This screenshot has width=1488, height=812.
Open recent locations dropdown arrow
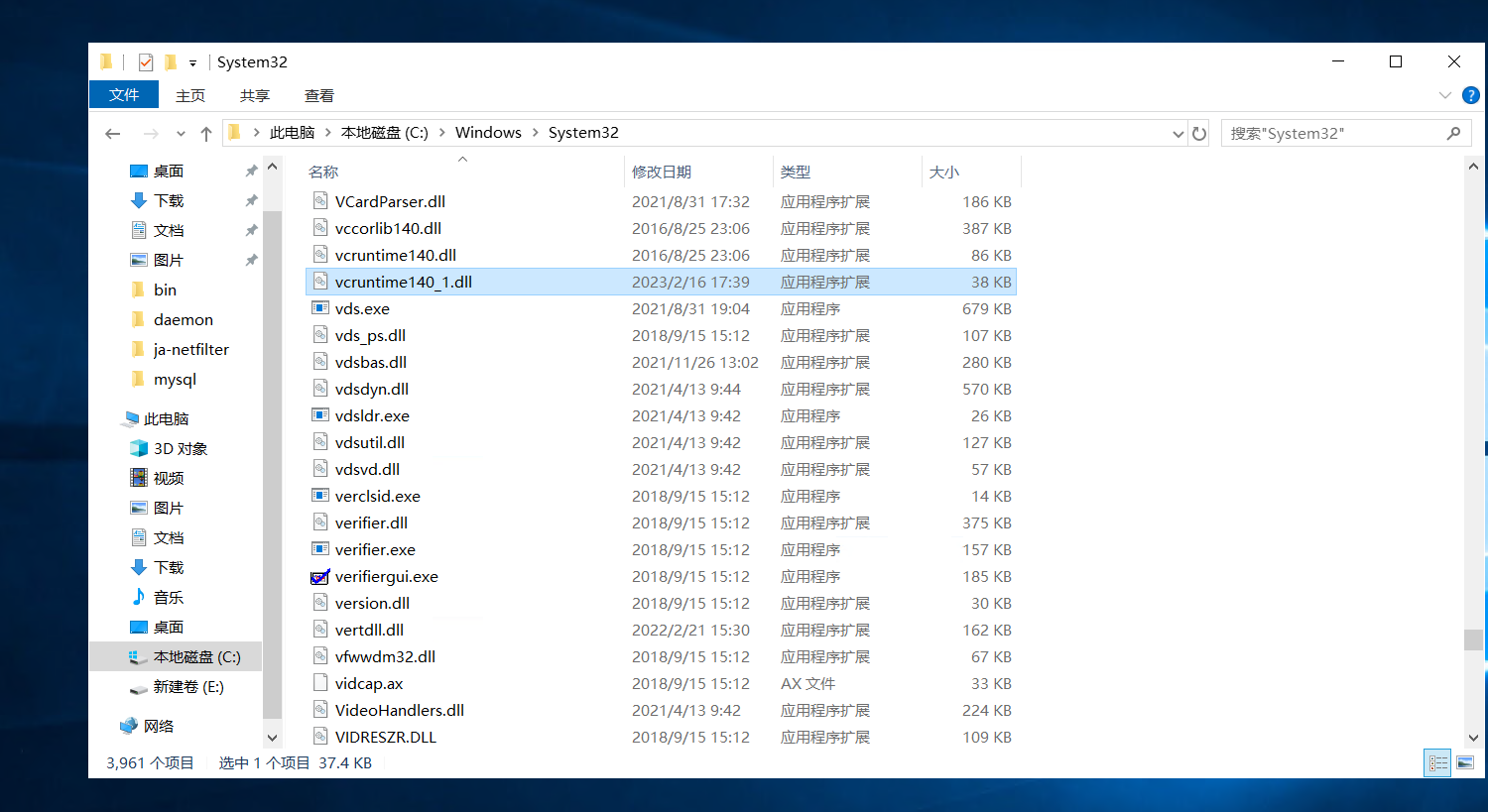[x=181, y=134]
